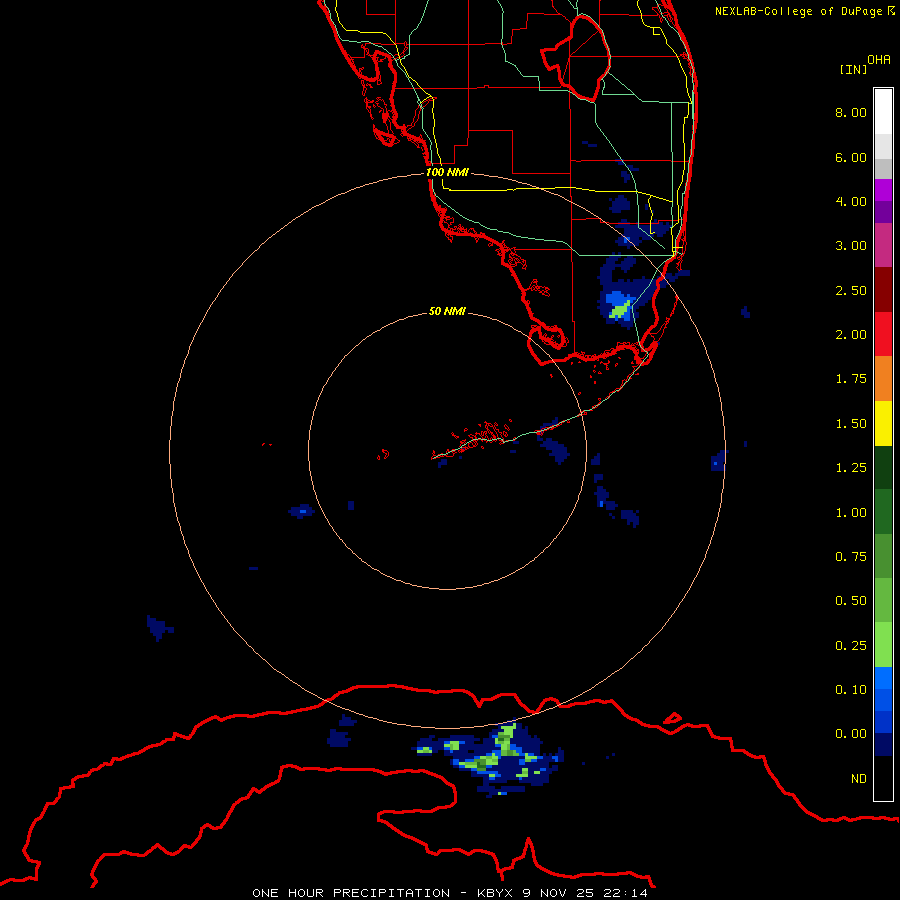Pick the orange legend swatch
The height and width of the screenshot is (900, 900).
click(883, 379)
